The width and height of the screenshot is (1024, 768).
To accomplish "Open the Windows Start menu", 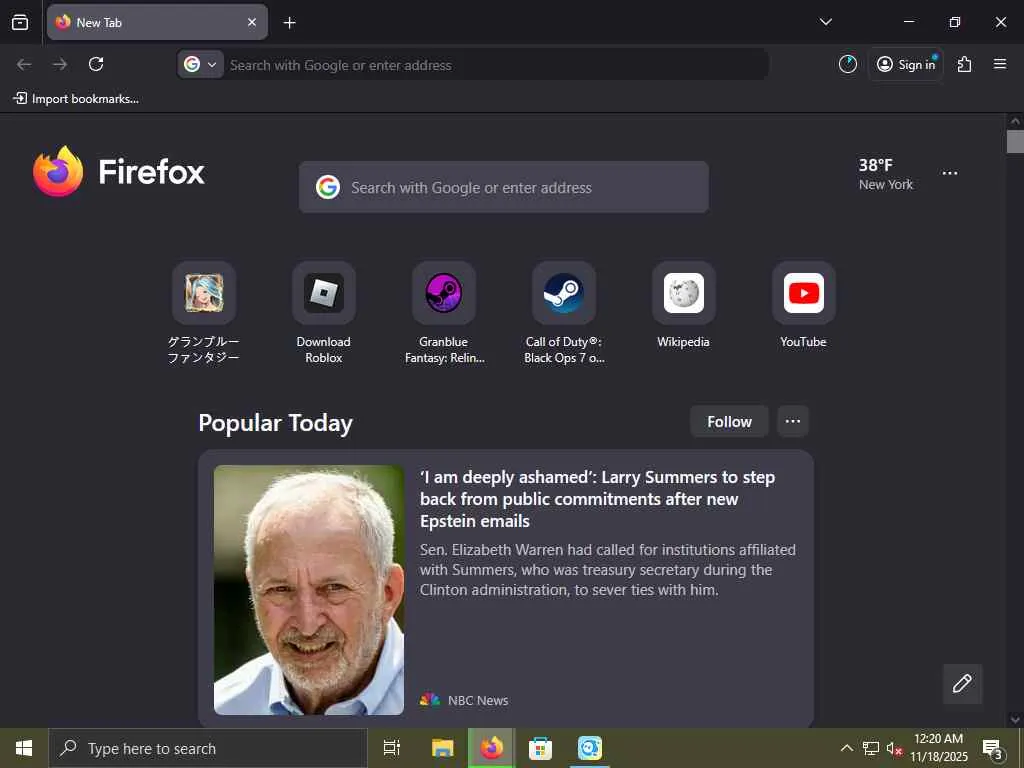I will [x=24, y=748].
